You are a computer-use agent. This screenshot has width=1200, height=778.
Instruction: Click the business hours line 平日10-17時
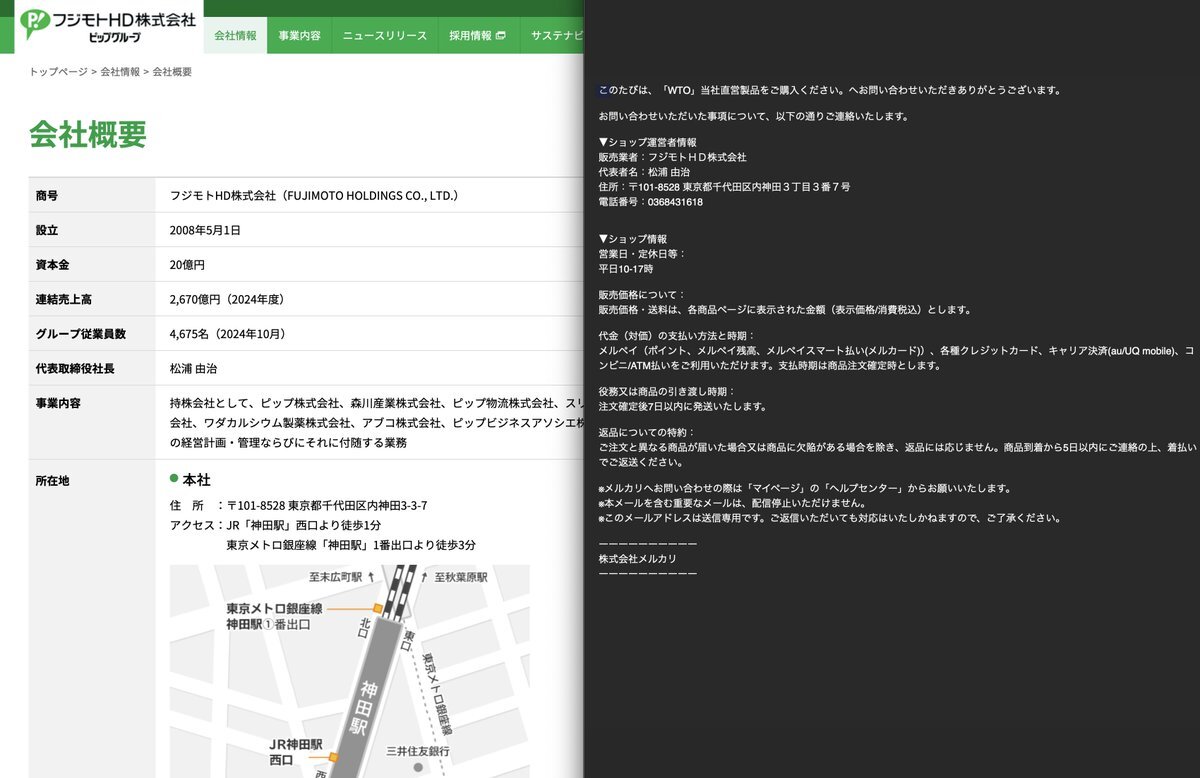tap(625, 269)
